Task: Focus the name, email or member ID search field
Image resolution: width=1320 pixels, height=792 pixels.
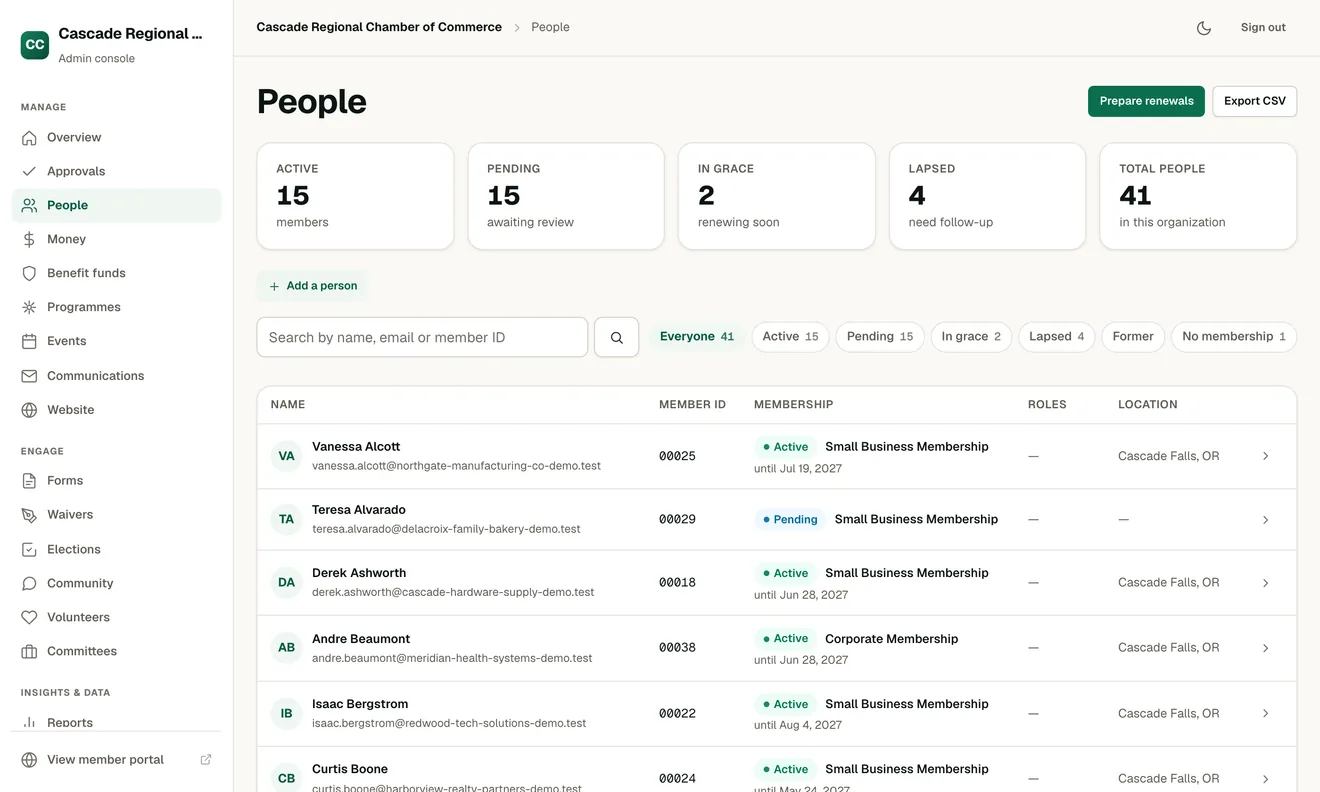Action: (422, 338)
